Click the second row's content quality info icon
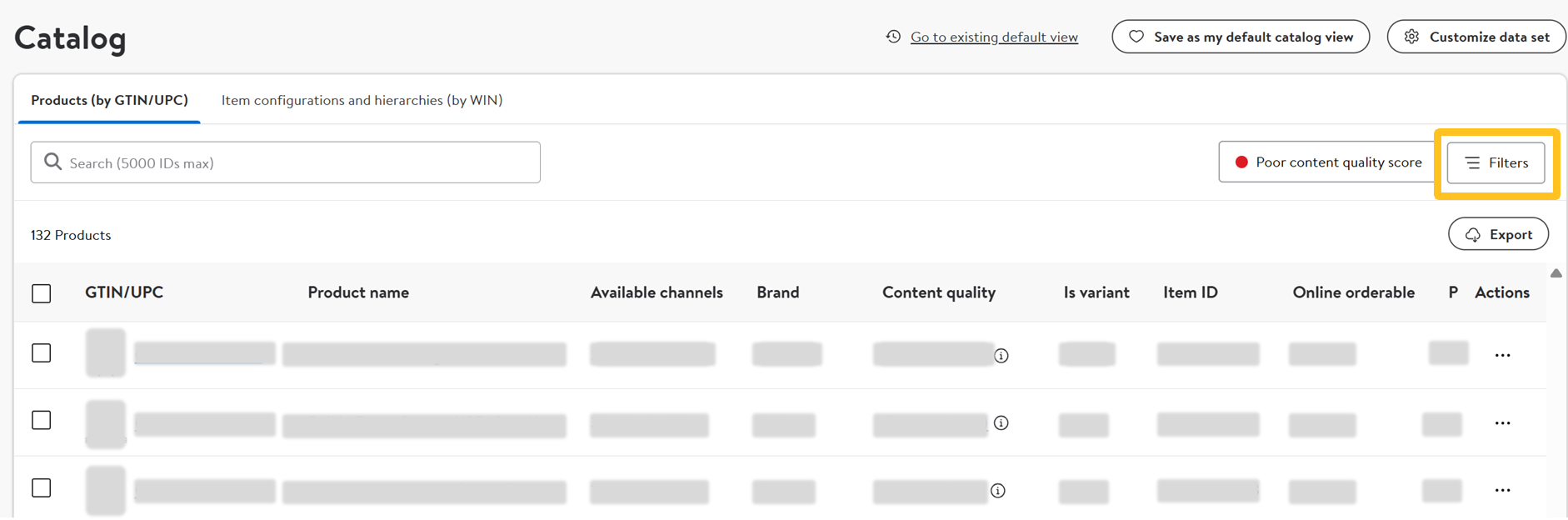Screen dimensions: 1568x520 click(x=1001, y=423)
